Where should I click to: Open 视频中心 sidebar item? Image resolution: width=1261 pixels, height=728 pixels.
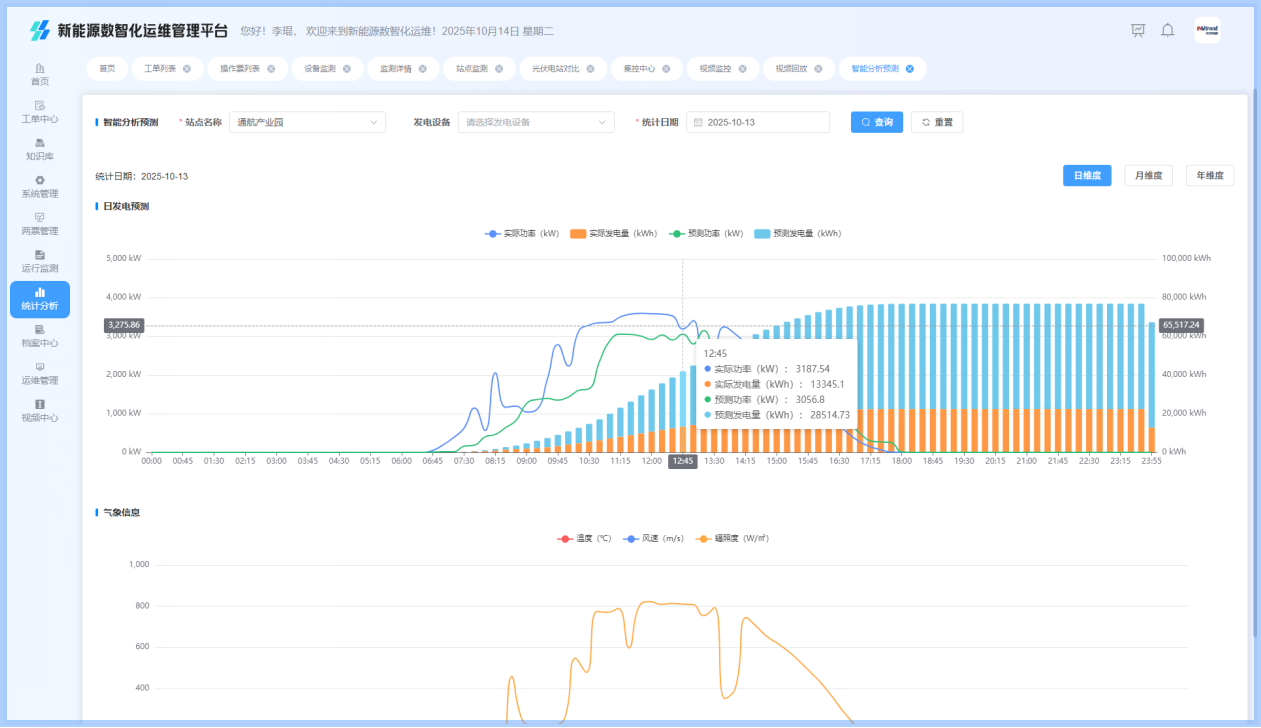coord(40,410)
